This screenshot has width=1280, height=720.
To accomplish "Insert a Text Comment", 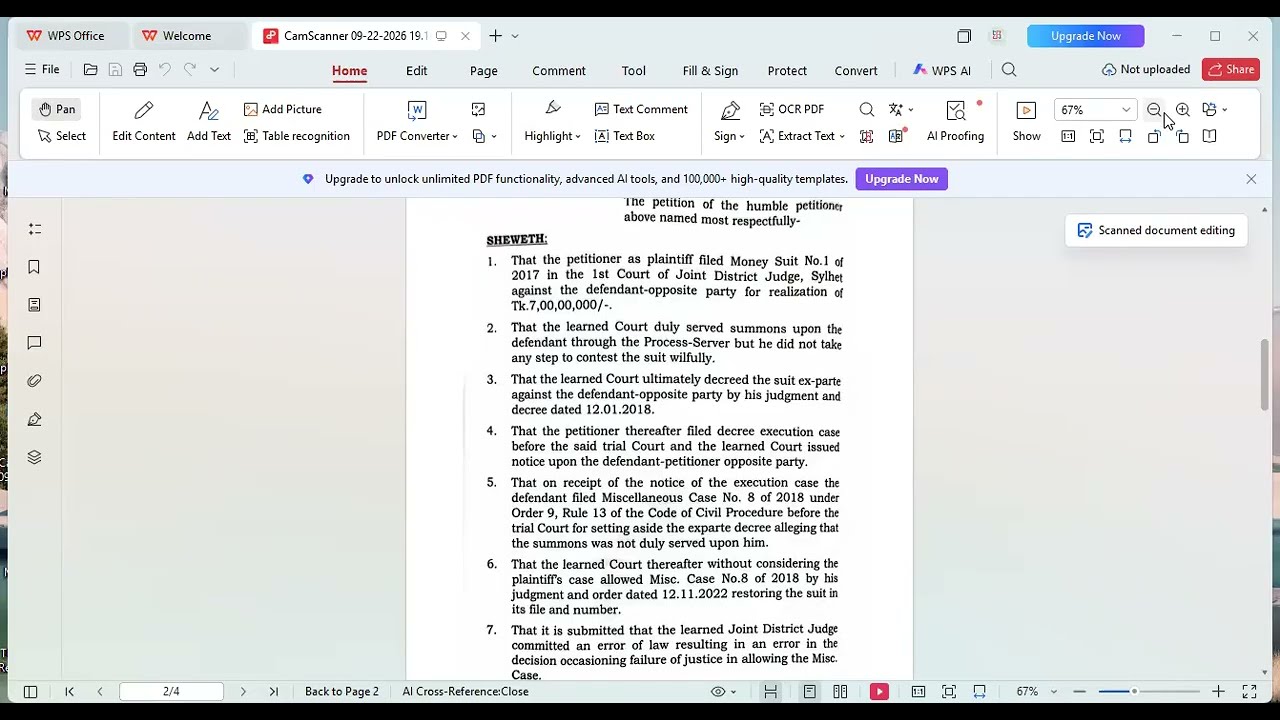I will (x=641, y=109).
